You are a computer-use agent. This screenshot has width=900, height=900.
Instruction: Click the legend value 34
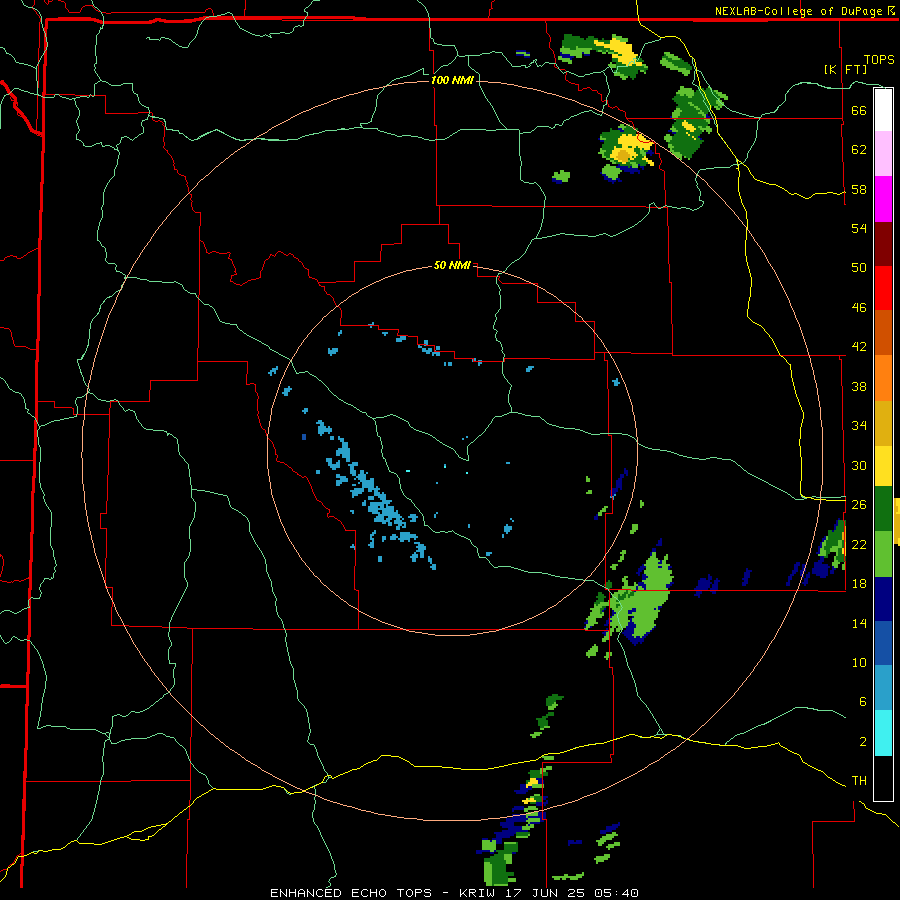pos(859,426)
